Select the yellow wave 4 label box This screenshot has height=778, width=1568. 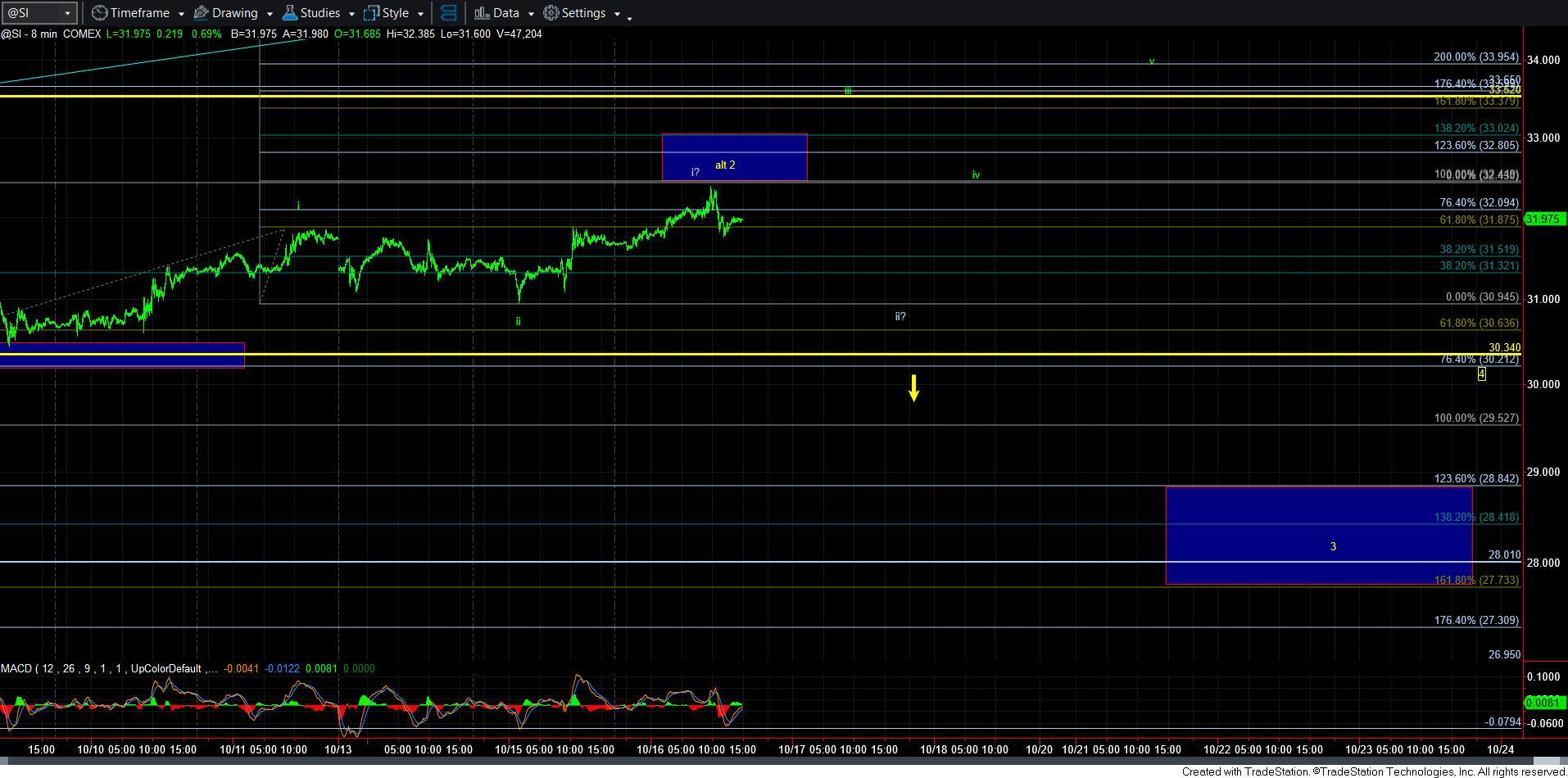tap(1481, 374)
